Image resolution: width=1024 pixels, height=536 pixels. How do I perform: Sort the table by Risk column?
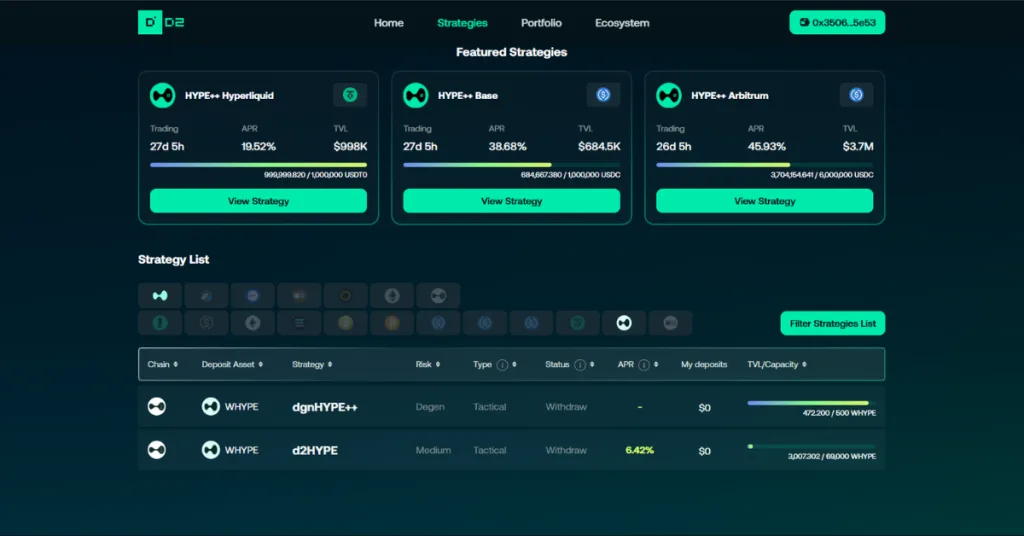(428, 364)
